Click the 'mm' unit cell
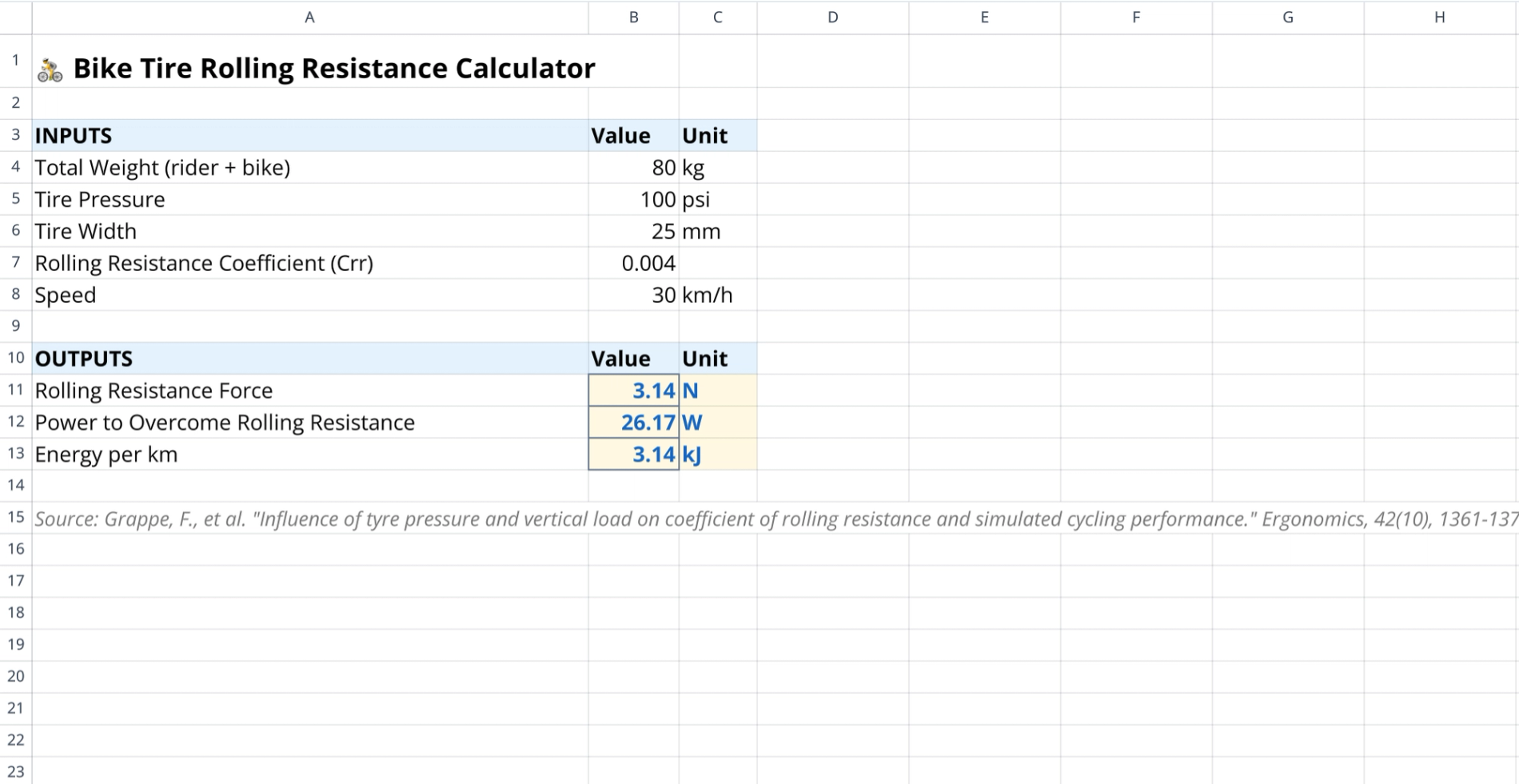 click(718, 232)
